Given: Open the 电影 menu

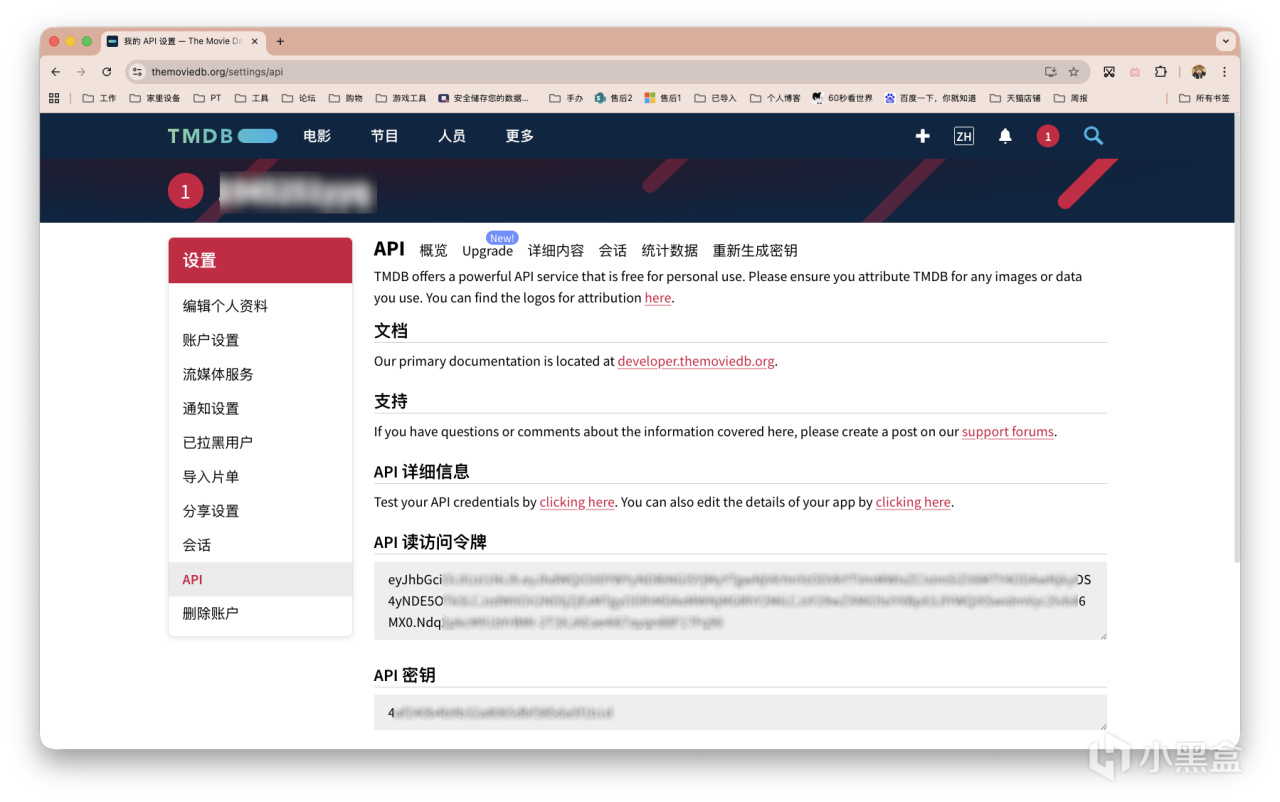Looking at the screenshot, I should (317, 136).
